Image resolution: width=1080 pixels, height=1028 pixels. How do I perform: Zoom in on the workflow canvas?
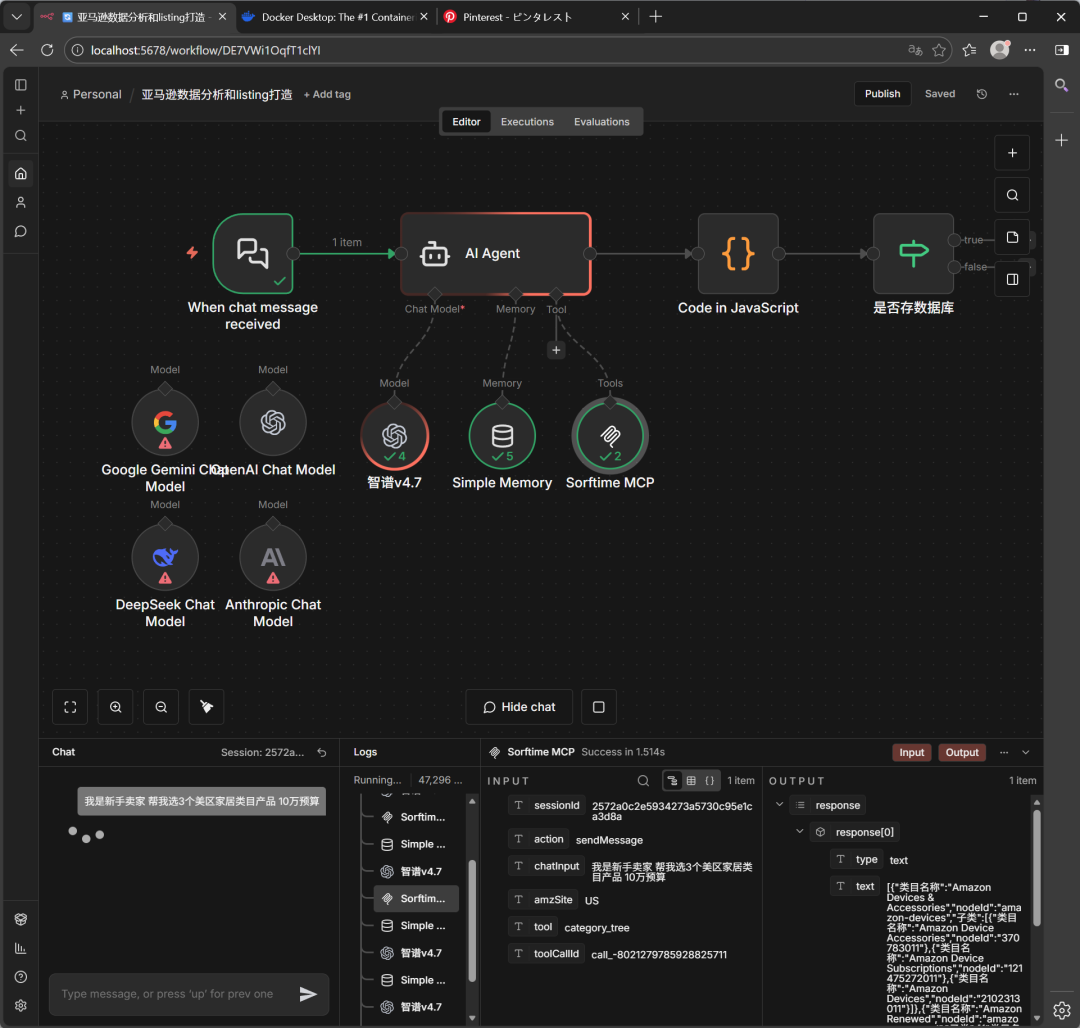(116, 707)
